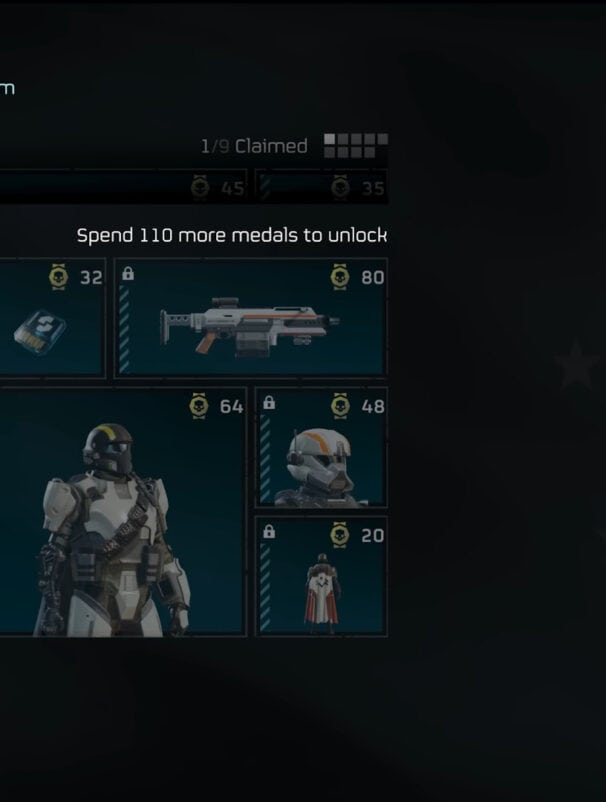
Task: Click the medal skull icon beside 20
Action: point(340,535)
